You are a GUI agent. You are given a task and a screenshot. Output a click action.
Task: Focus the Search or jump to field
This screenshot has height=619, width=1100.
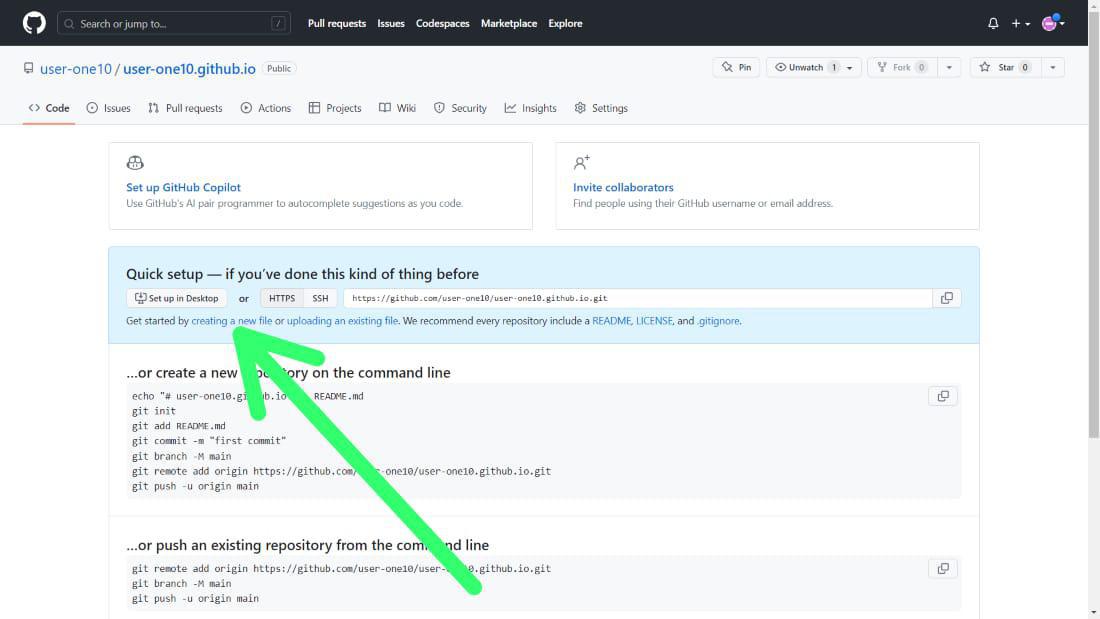click(x=174, y=24)
